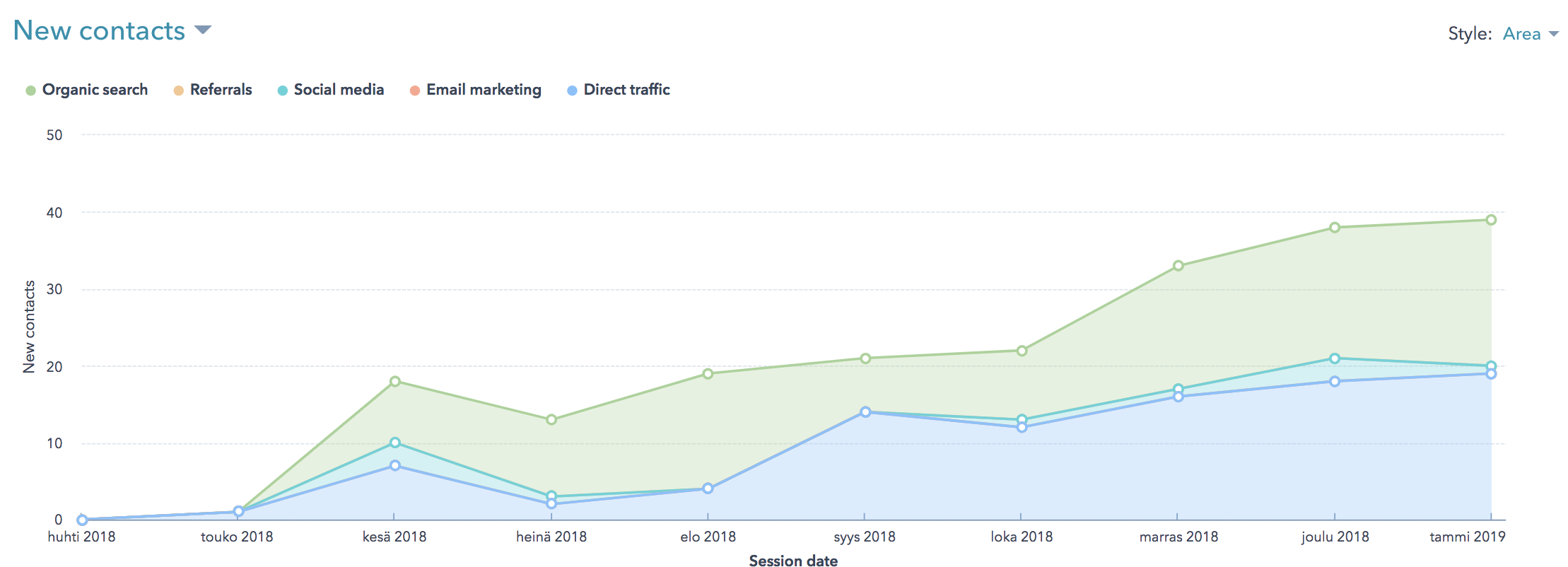Screen dimensions: 1568x567
Task: Click the vertical New contacts axis title
Action: pyautogui.click(x=29, y=327)
